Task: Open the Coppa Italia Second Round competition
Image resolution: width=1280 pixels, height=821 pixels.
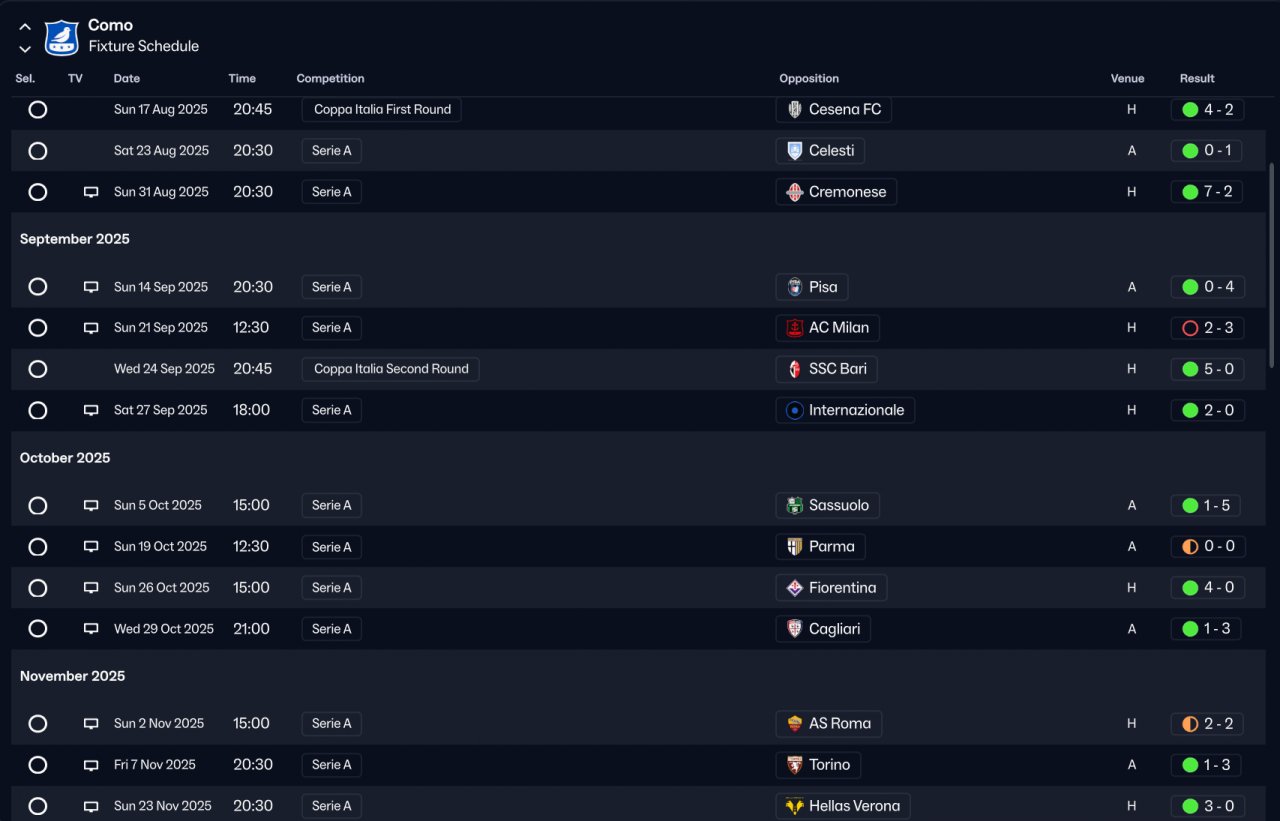Action: [x=391, y=369]
